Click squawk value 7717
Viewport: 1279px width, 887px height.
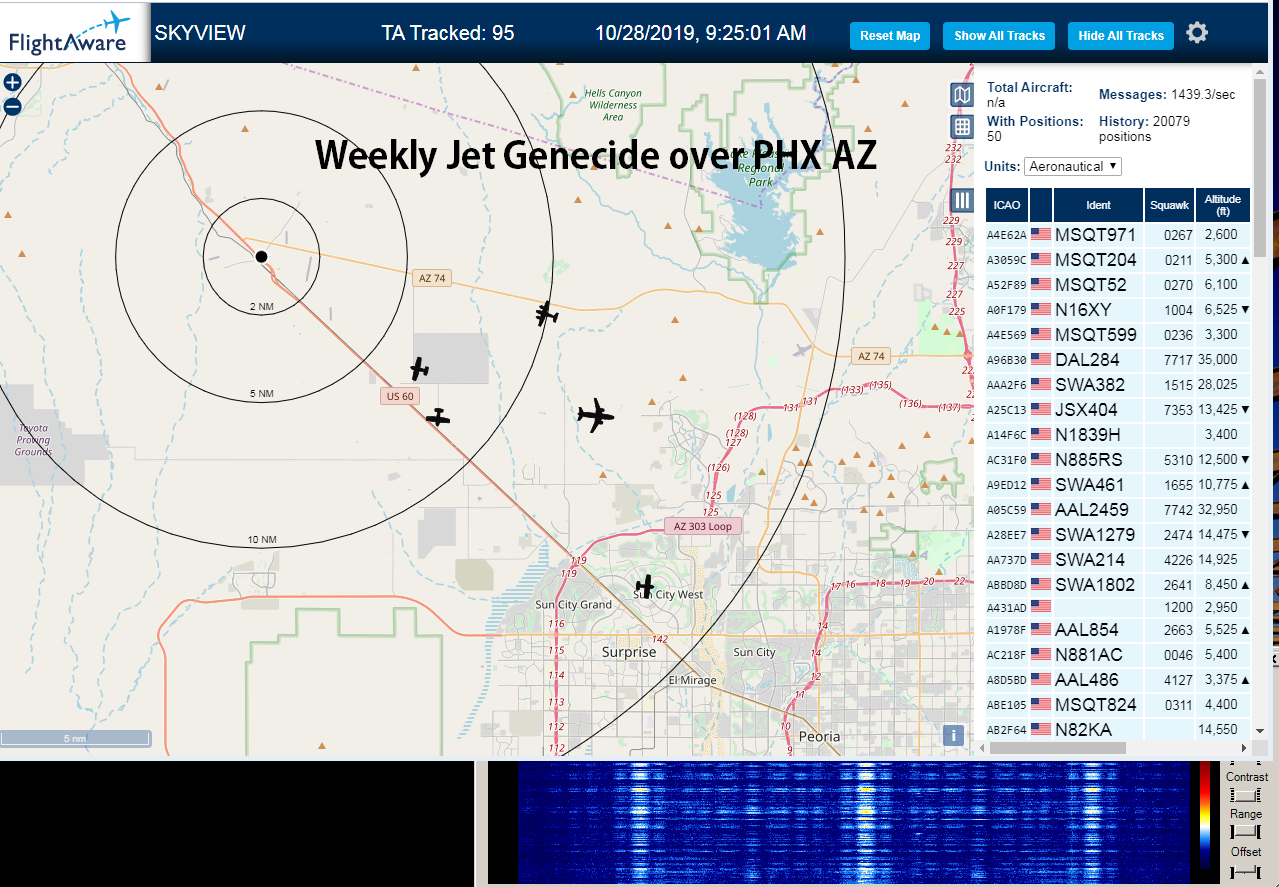coord(1178,359)
